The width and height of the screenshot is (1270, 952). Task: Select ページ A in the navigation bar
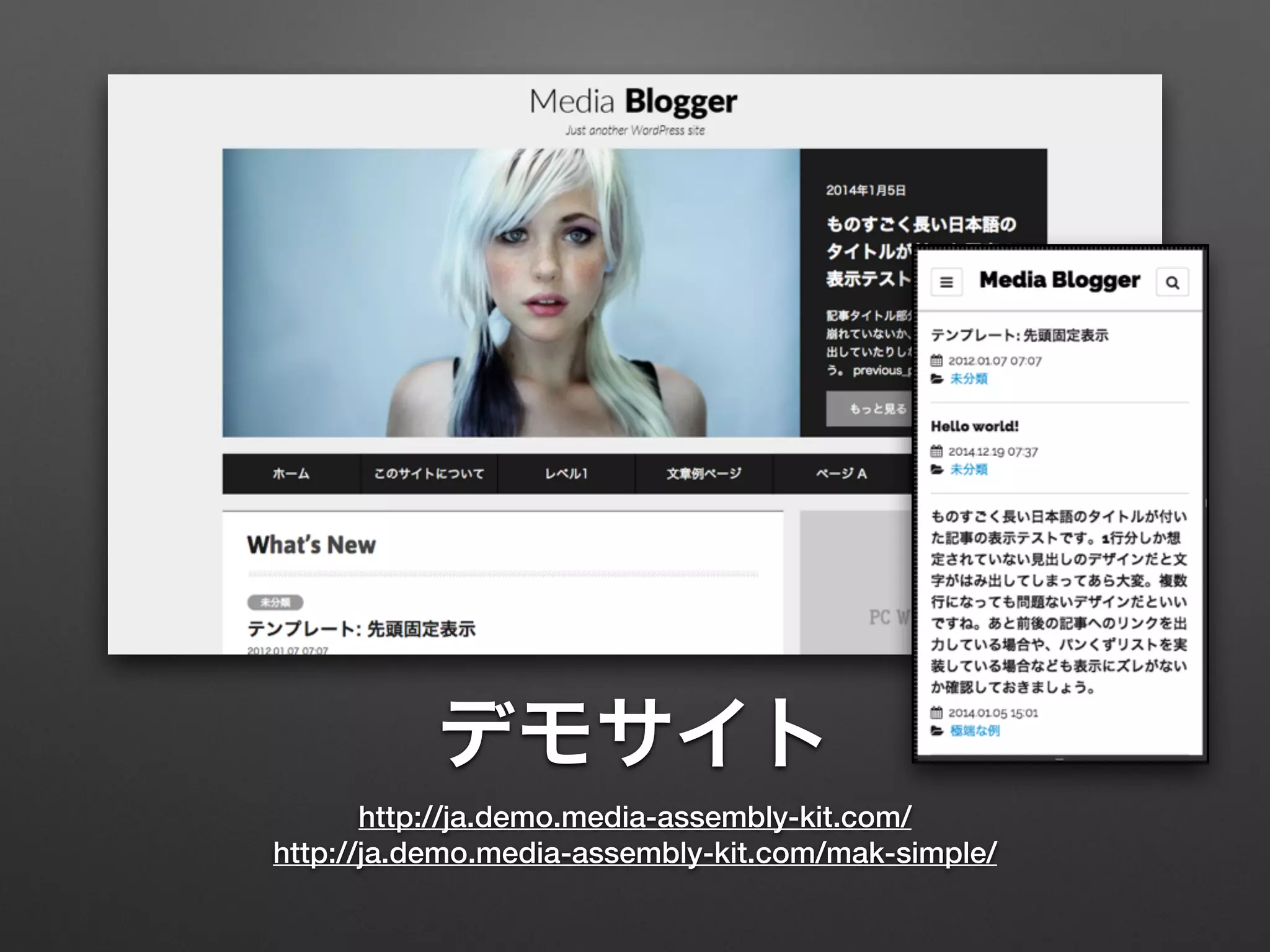[x=841, y=474]
